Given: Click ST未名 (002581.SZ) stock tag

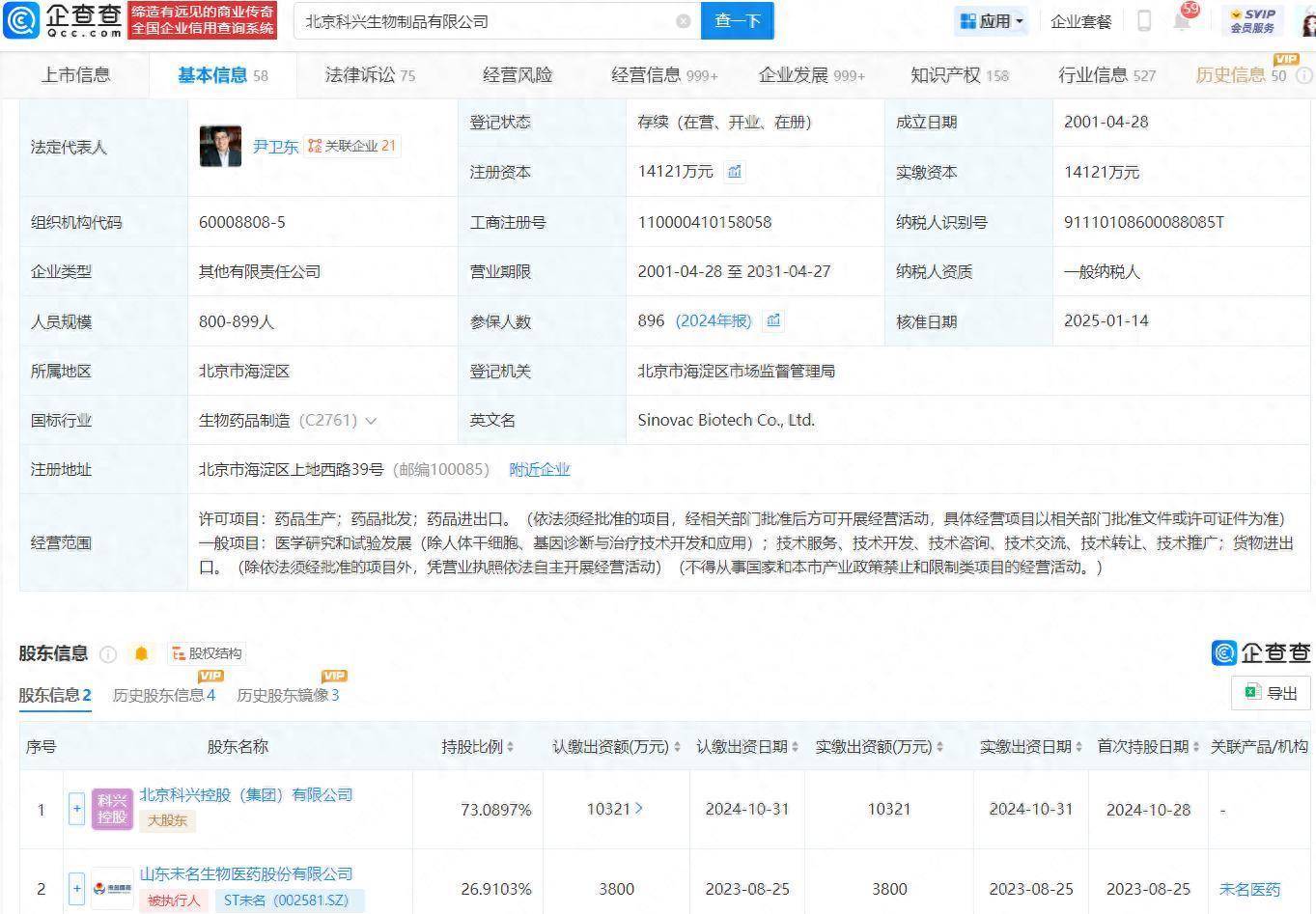Looking at the screenshot, I should point(289,900).
